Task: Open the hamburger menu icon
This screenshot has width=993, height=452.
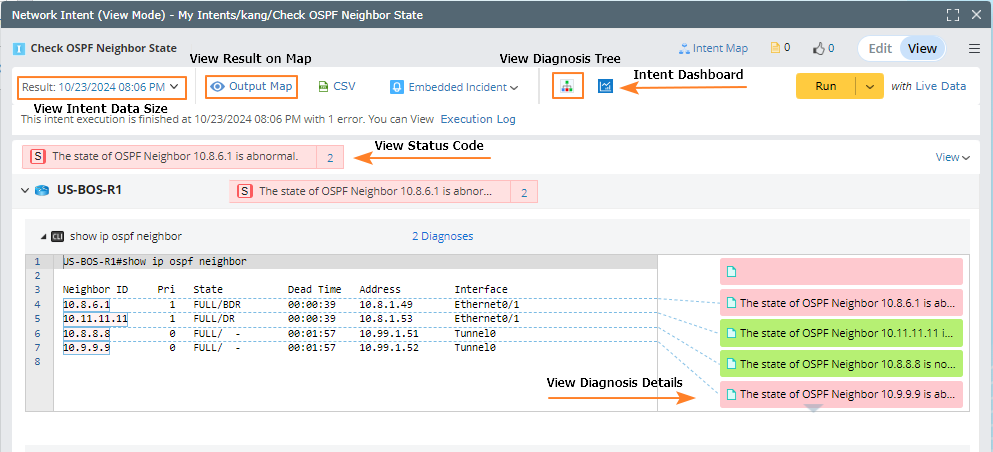Action: pyautogui.click(x=974, y=48)
